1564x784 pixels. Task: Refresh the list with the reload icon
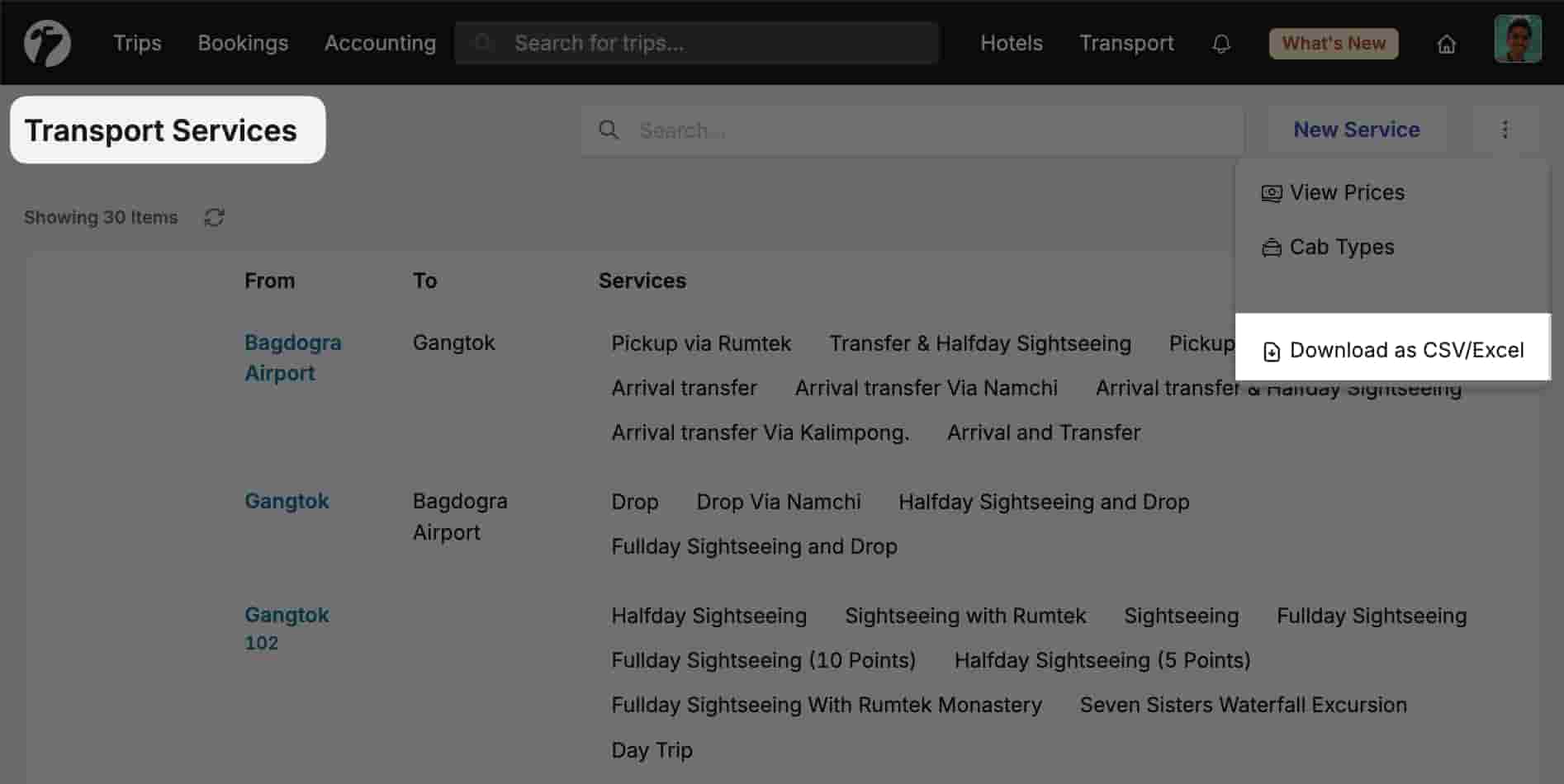point(214,217)
